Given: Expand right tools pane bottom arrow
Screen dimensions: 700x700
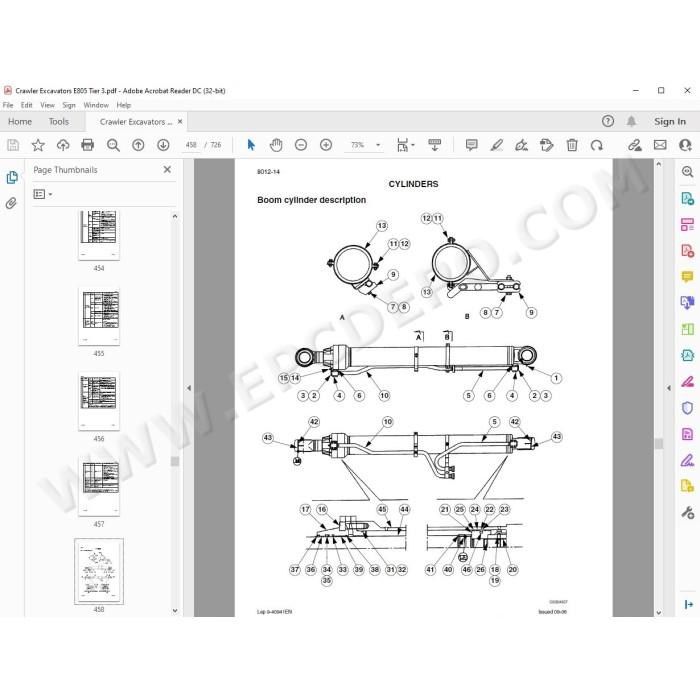Looking at the screenshot, I should [688, 604].
